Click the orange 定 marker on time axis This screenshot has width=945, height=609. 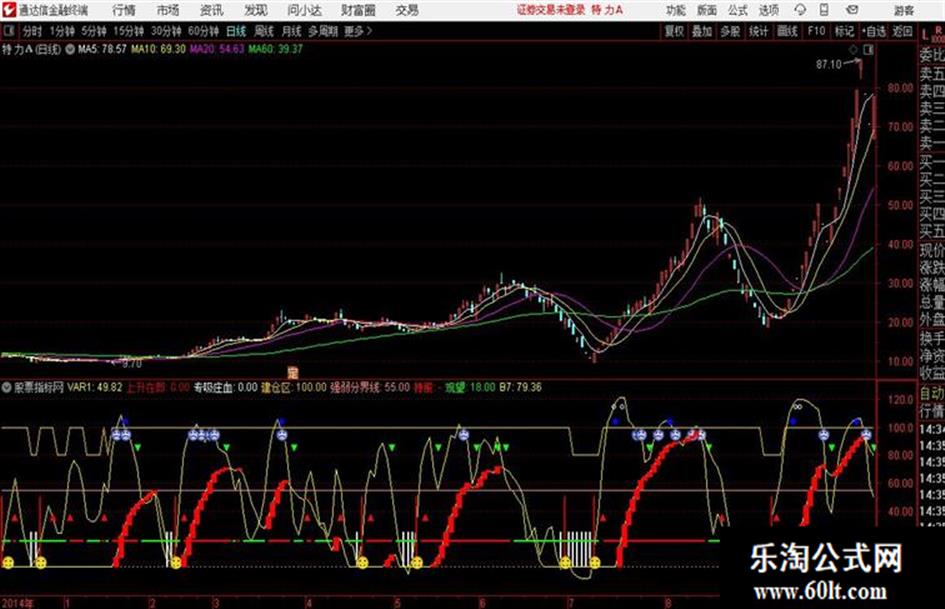point(293,373)
